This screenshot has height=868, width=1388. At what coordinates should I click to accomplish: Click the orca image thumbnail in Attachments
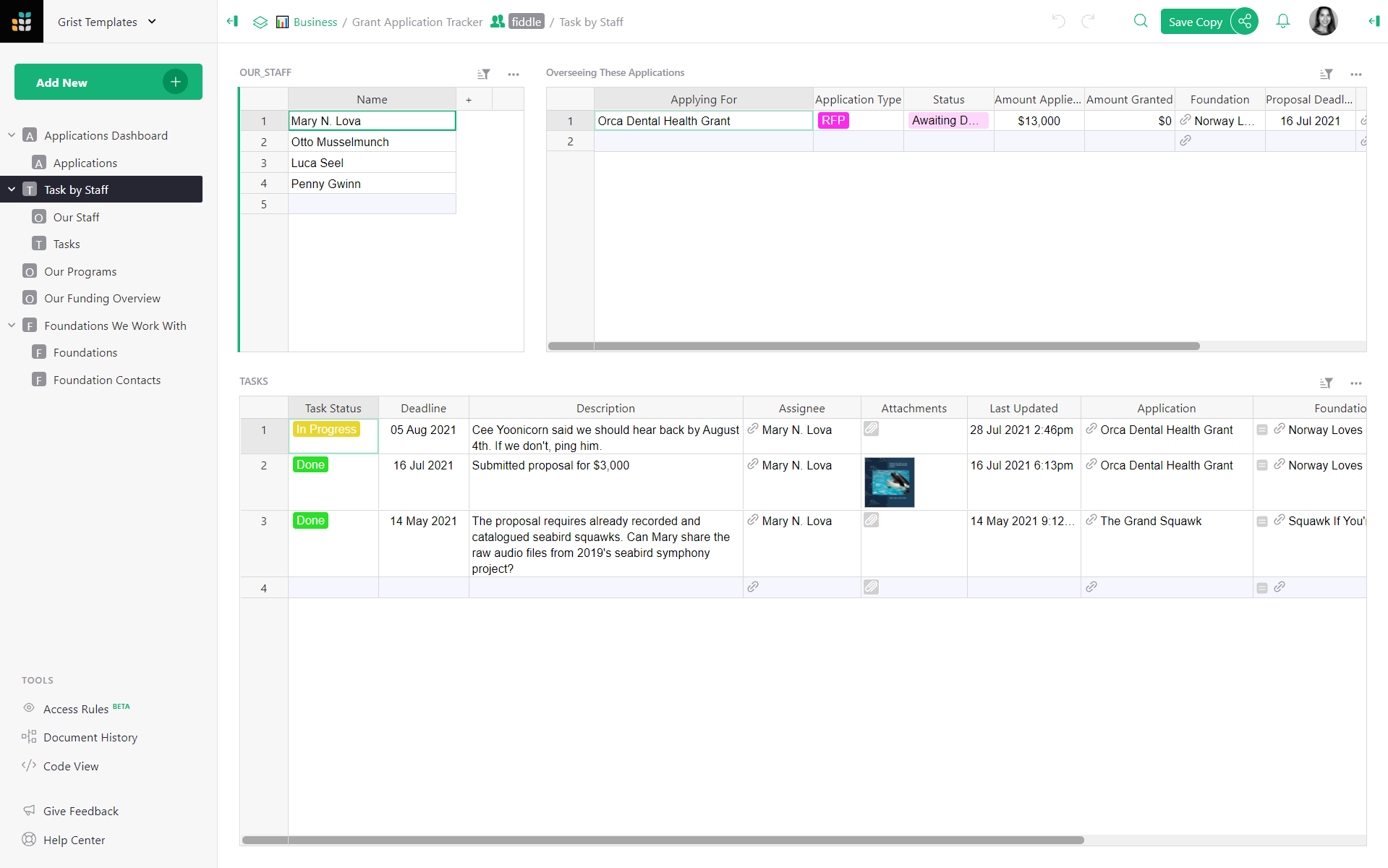pos(889,482)
